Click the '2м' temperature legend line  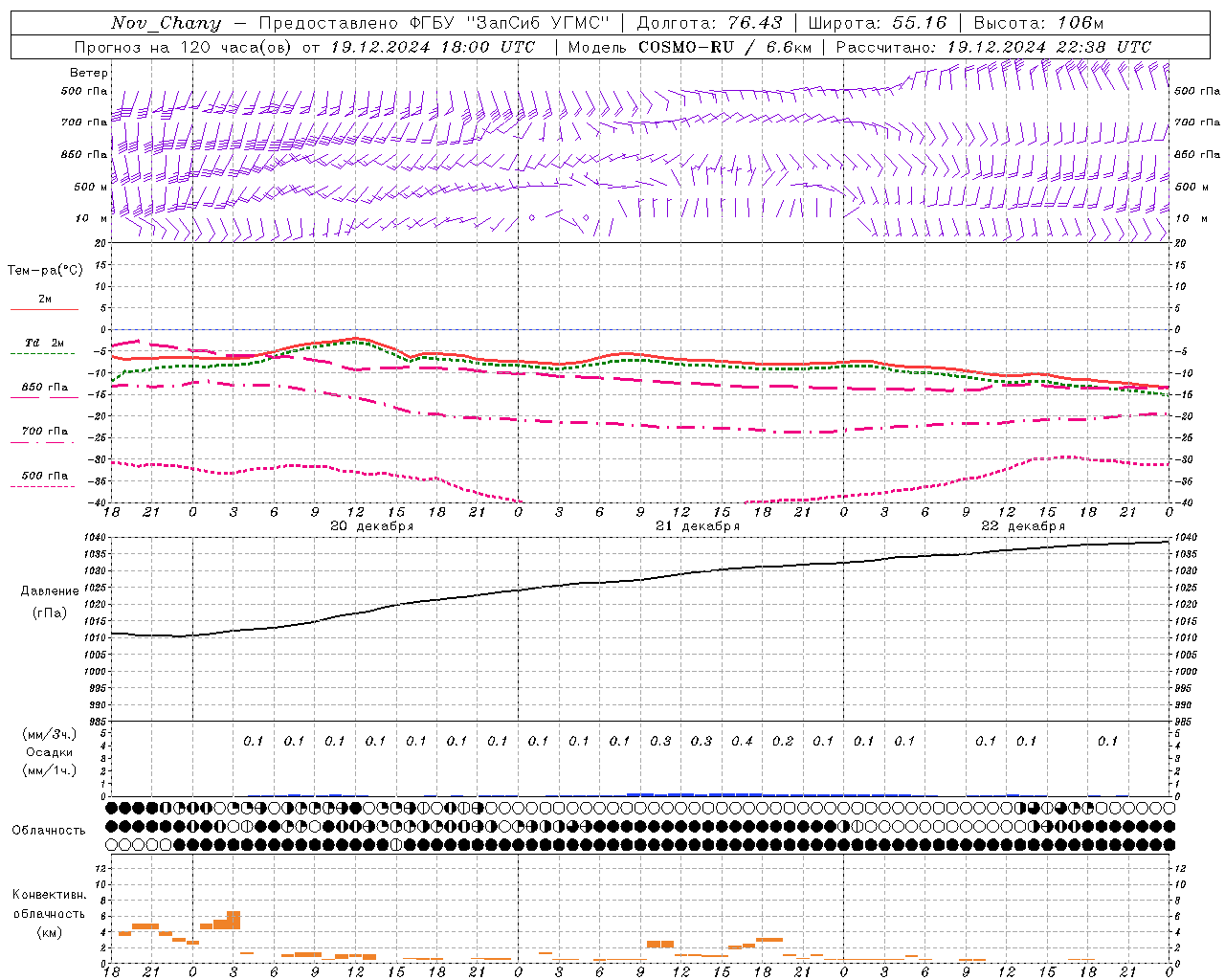(44, 309)
